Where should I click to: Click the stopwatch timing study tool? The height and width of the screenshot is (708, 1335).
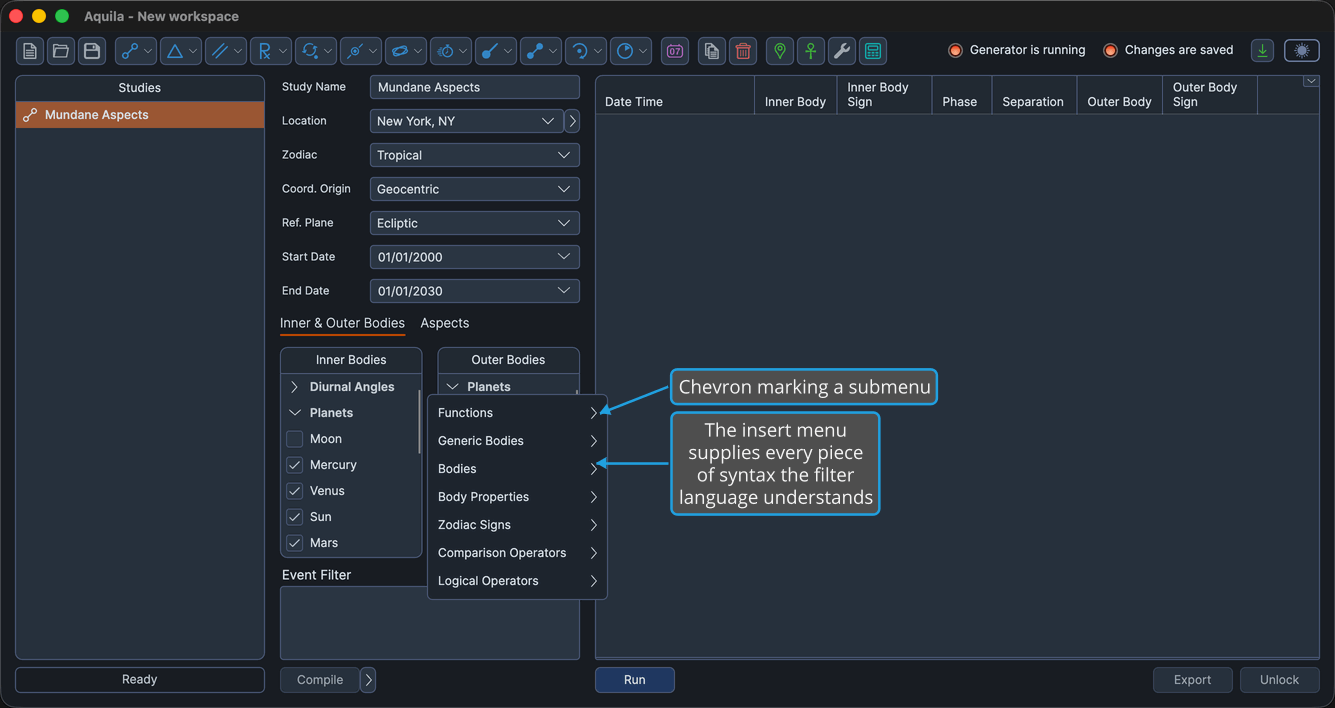pyautogui.click(x=450, y=51)
